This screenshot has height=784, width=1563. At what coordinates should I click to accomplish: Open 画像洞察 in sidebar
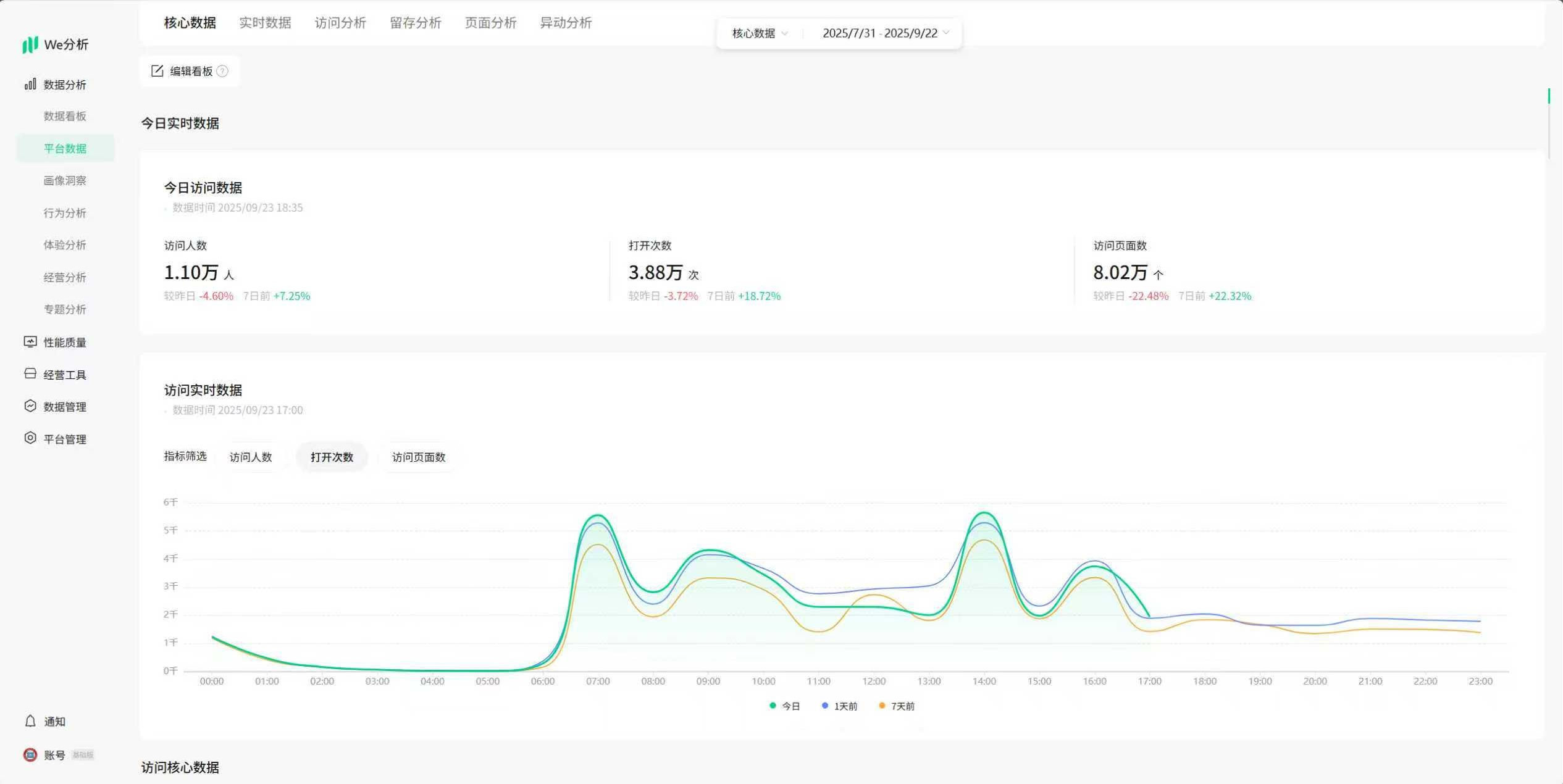(x=65, y=181)
